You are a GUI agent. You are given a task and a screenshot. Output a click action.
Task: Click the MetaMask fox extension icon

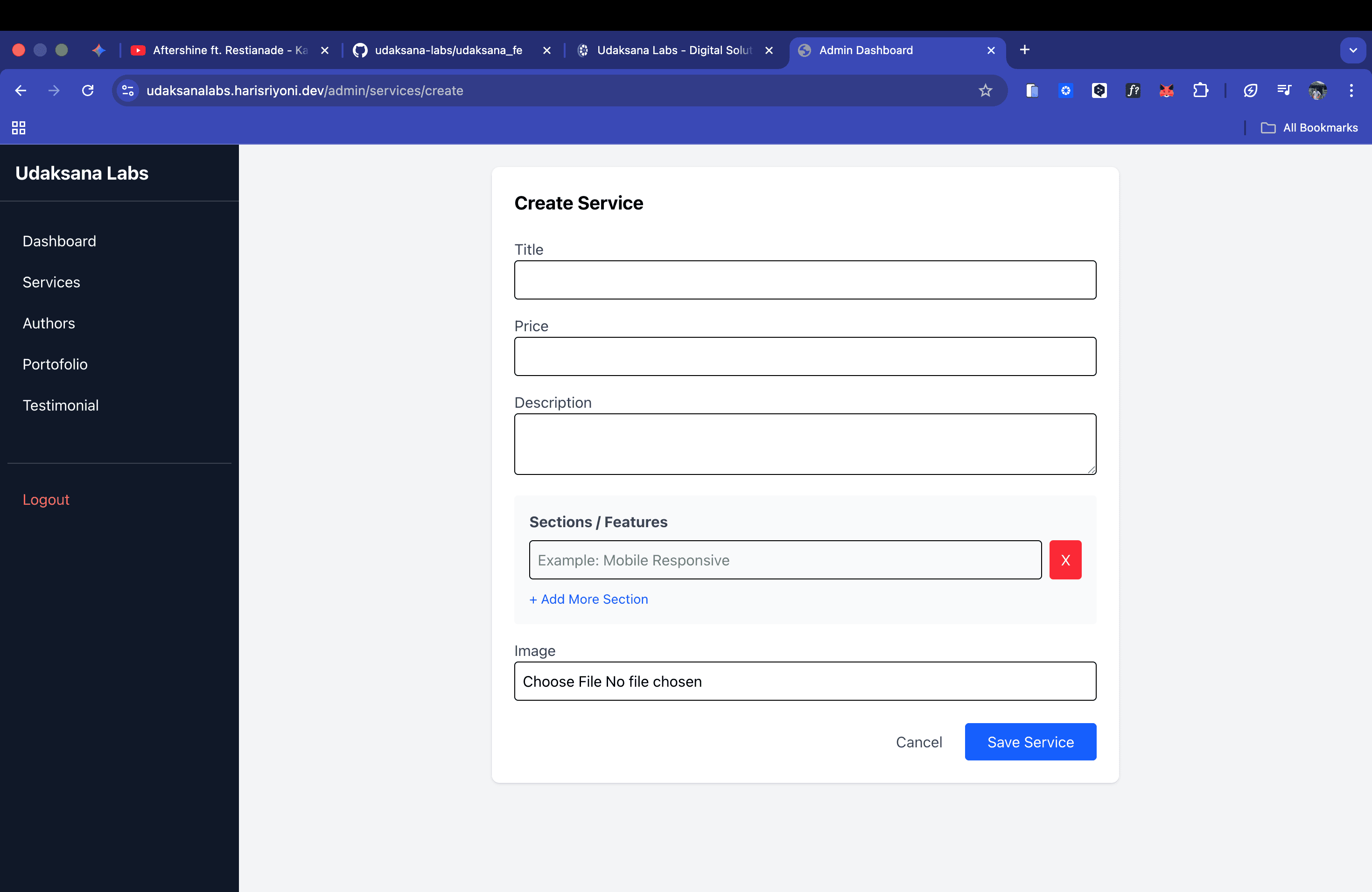(1166, 91)
